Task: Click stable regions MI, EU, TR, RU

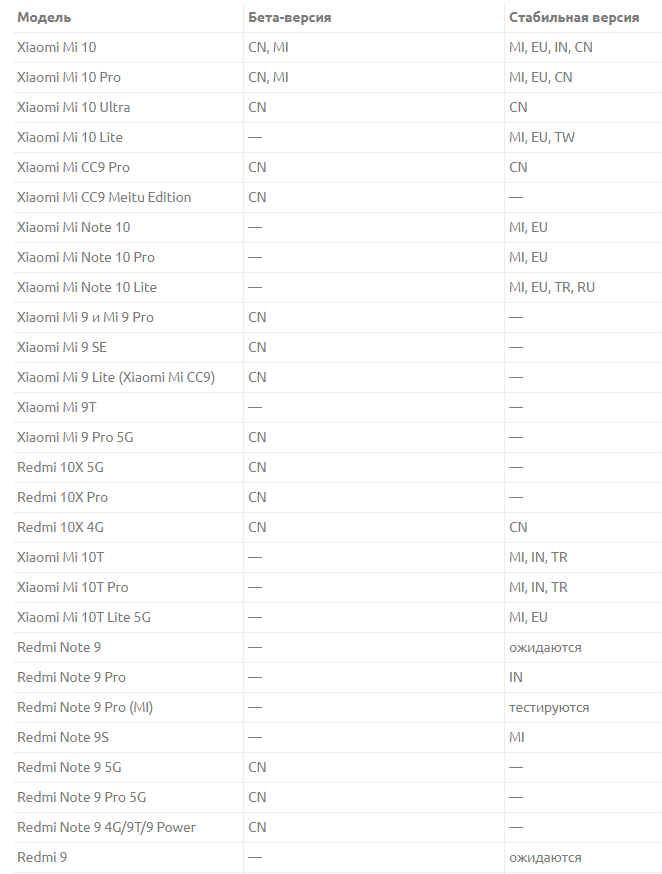Action: coord(552,287)
